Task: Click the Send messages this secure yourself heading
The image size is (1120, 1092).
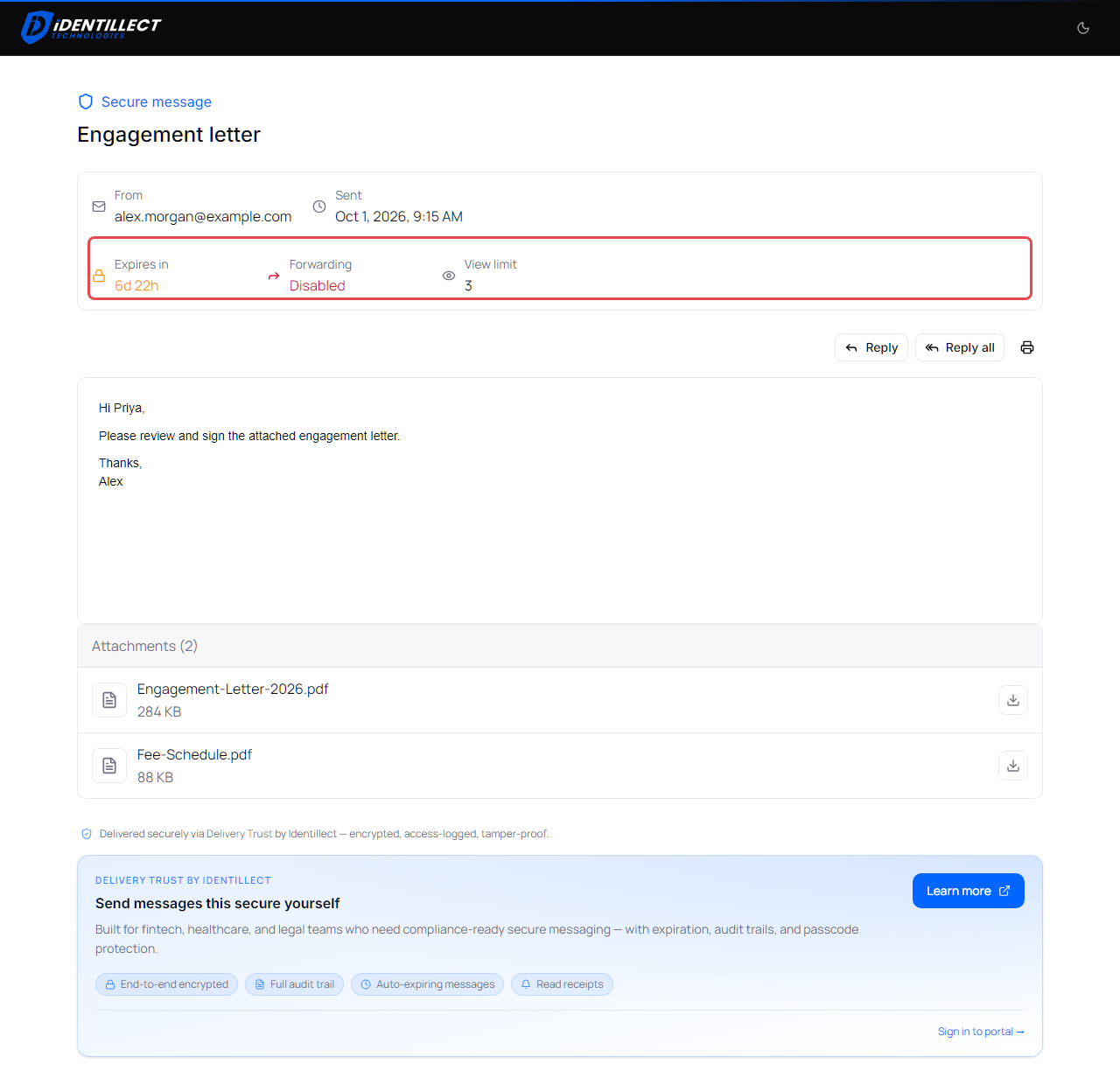Action: (217, 904)
